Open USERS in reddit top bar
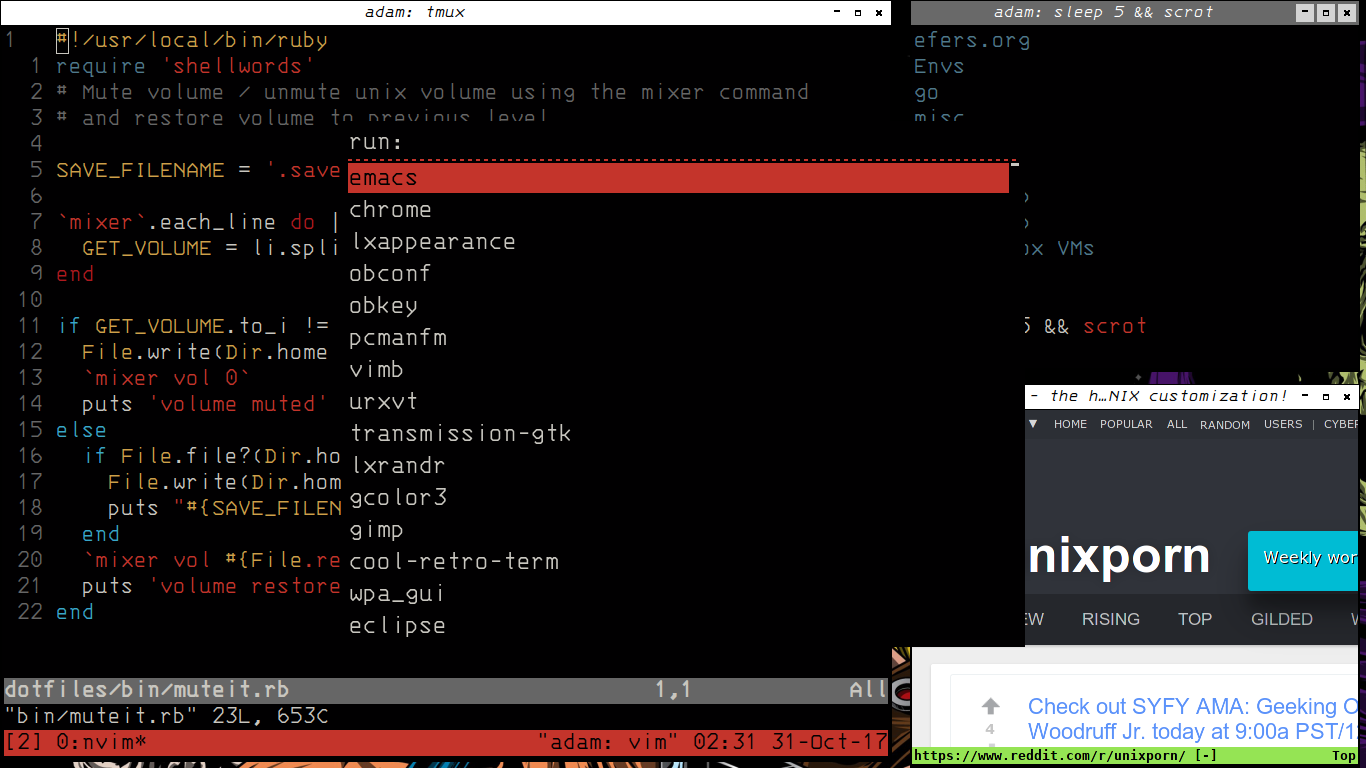Image resolution: width=1366 pixels, height=768 pixels. click(x=1283, y=424)
